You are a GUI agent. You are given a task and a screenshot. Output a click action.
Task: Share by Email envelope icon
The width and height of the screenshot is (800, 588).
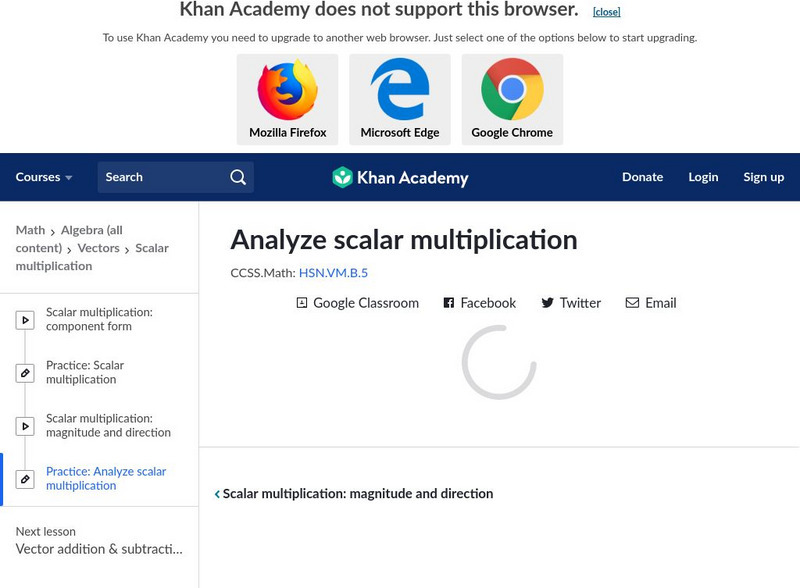tap(632, 303)
